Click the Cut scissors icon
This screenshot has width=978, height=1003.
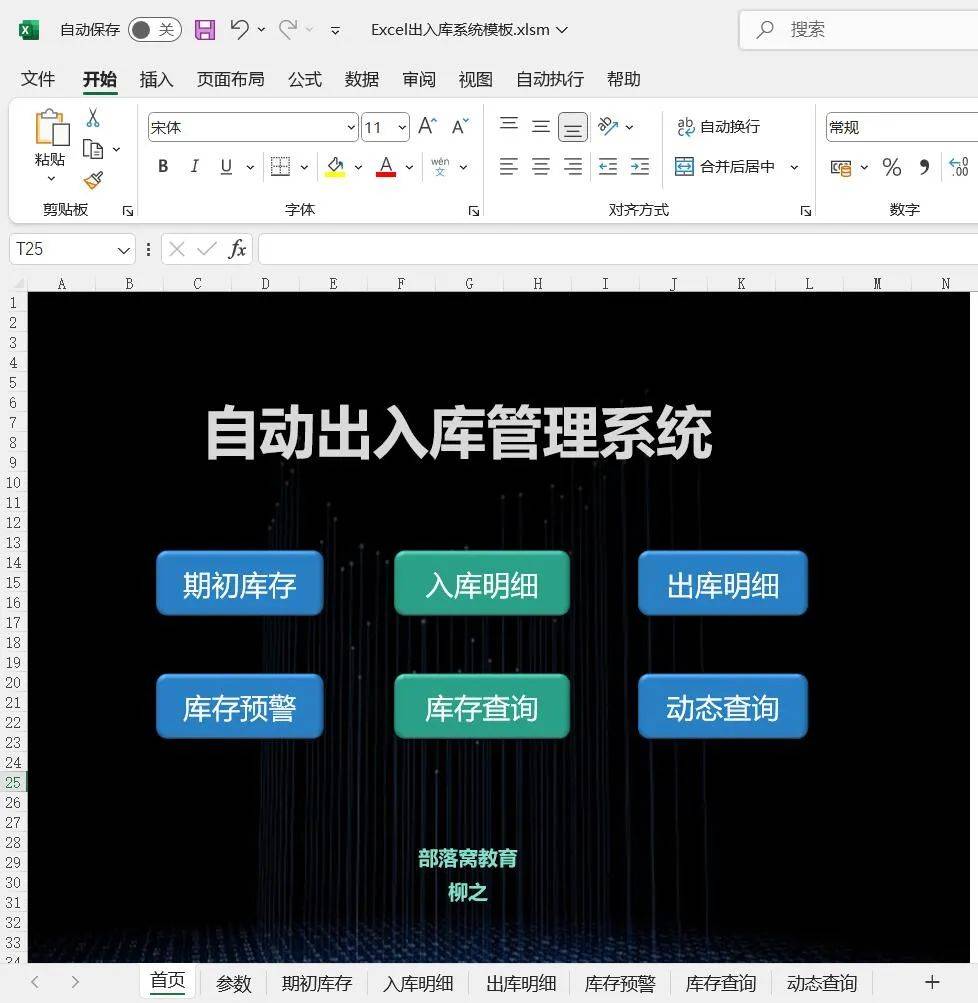tap(93, 118)
